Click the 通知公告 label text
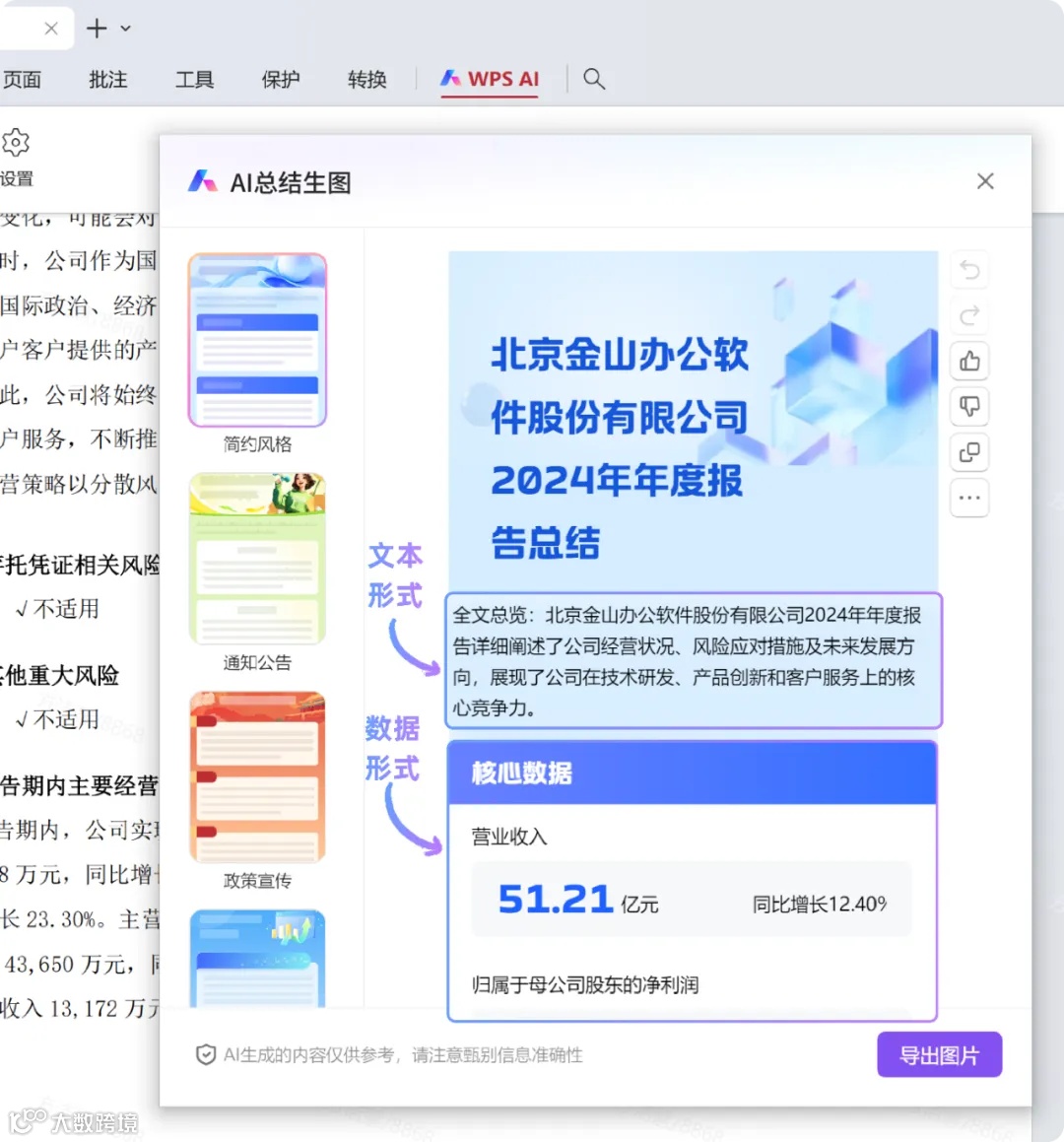 (x=257, y=663)
